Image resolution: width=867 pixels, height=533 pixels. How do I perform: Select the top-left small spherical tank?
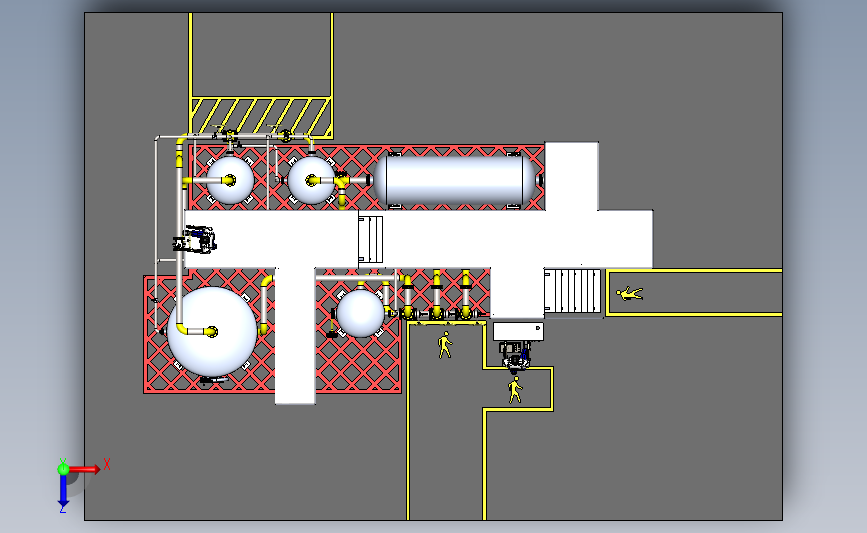(x=230, y=180)
